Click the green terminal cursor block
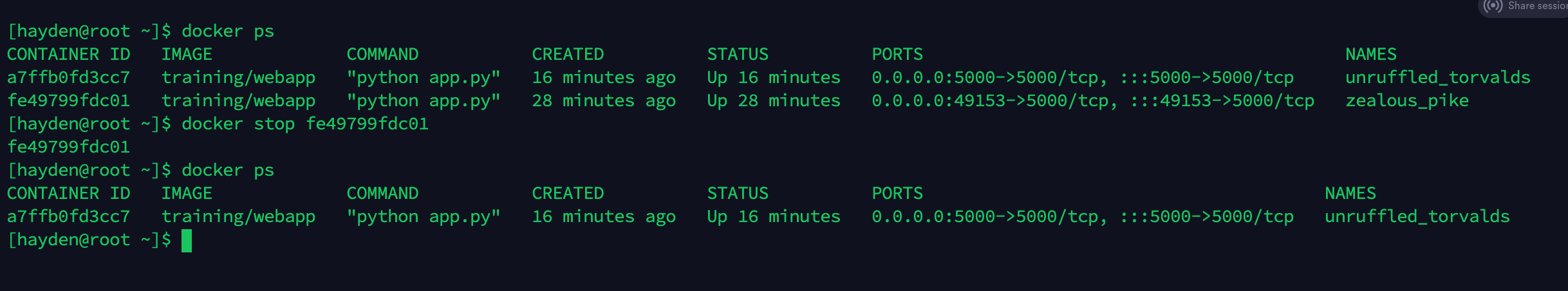This screenshot has height=291, width=1568. click(187, 240)
